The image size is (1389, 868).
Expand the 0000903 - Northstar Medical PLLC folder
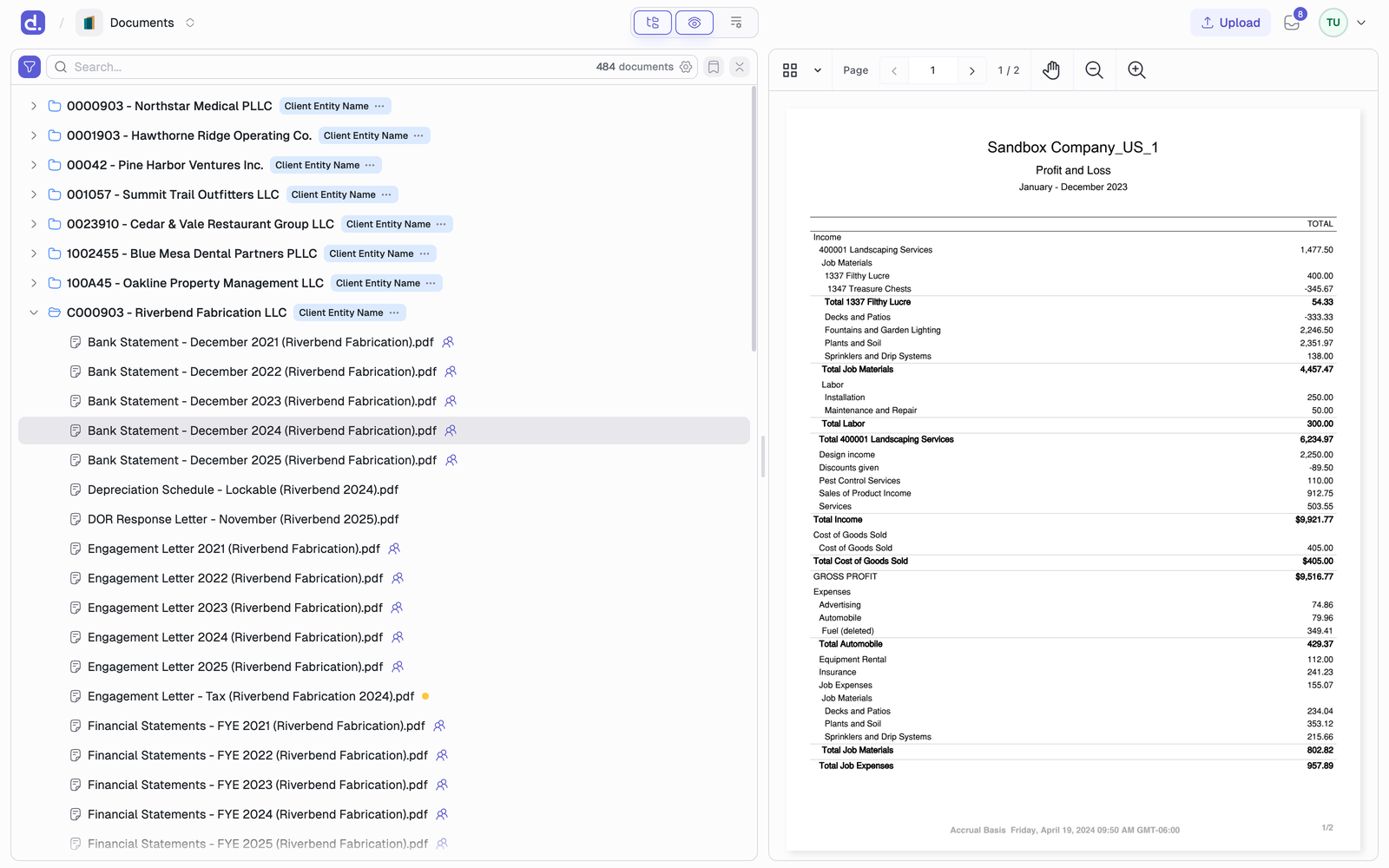coord(34,106)
